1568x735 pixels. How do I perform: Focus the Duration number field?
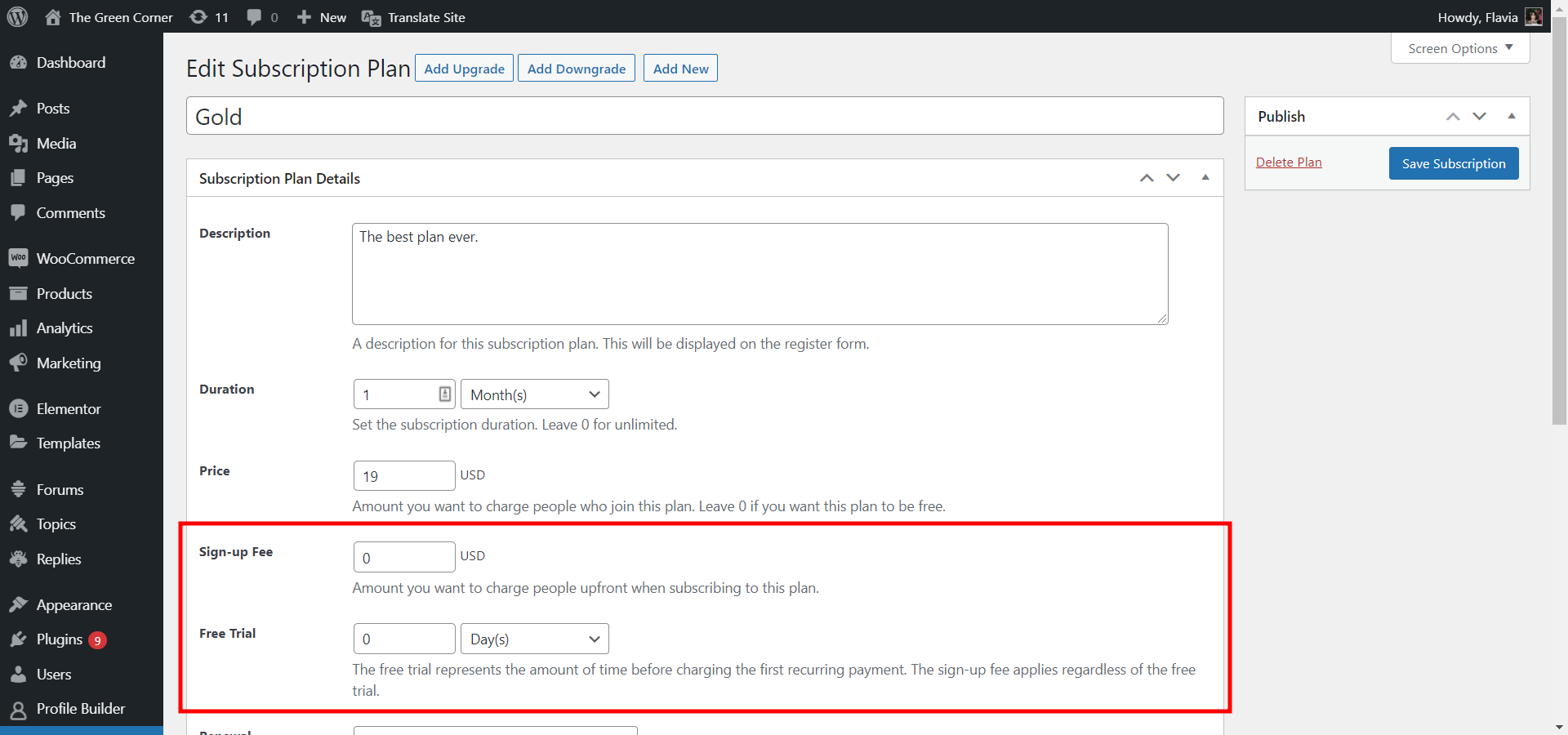point(404,394)
